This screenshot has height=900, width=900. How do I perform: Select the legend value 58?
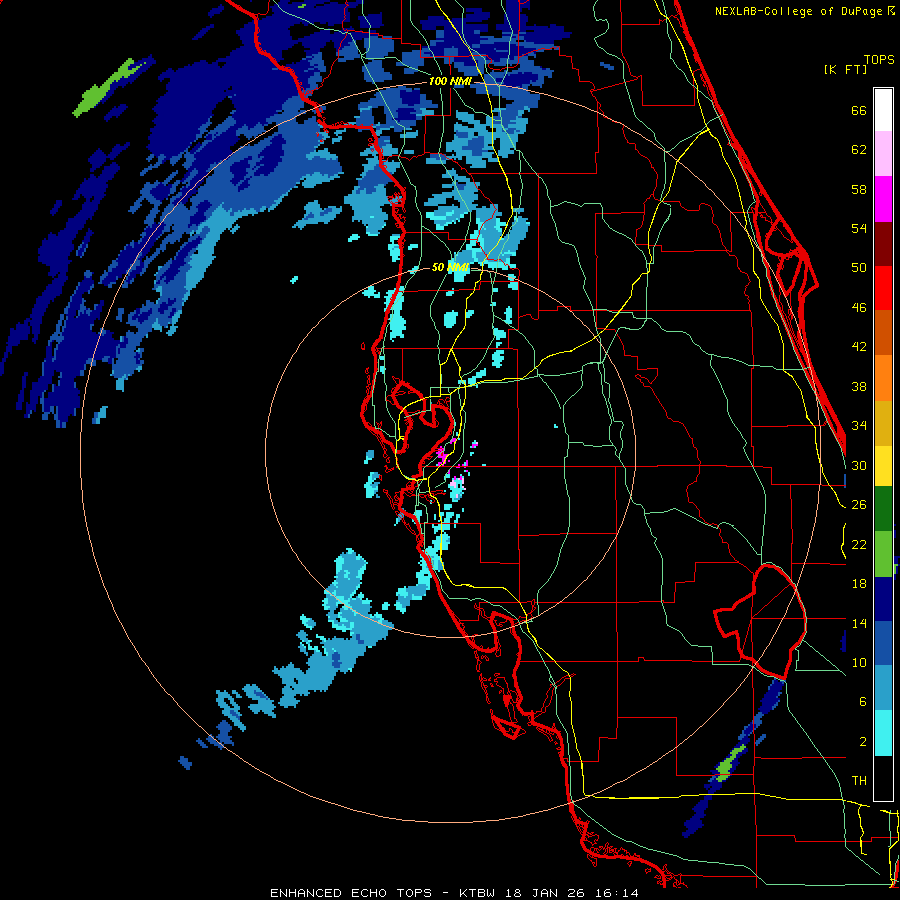[859, 189]
